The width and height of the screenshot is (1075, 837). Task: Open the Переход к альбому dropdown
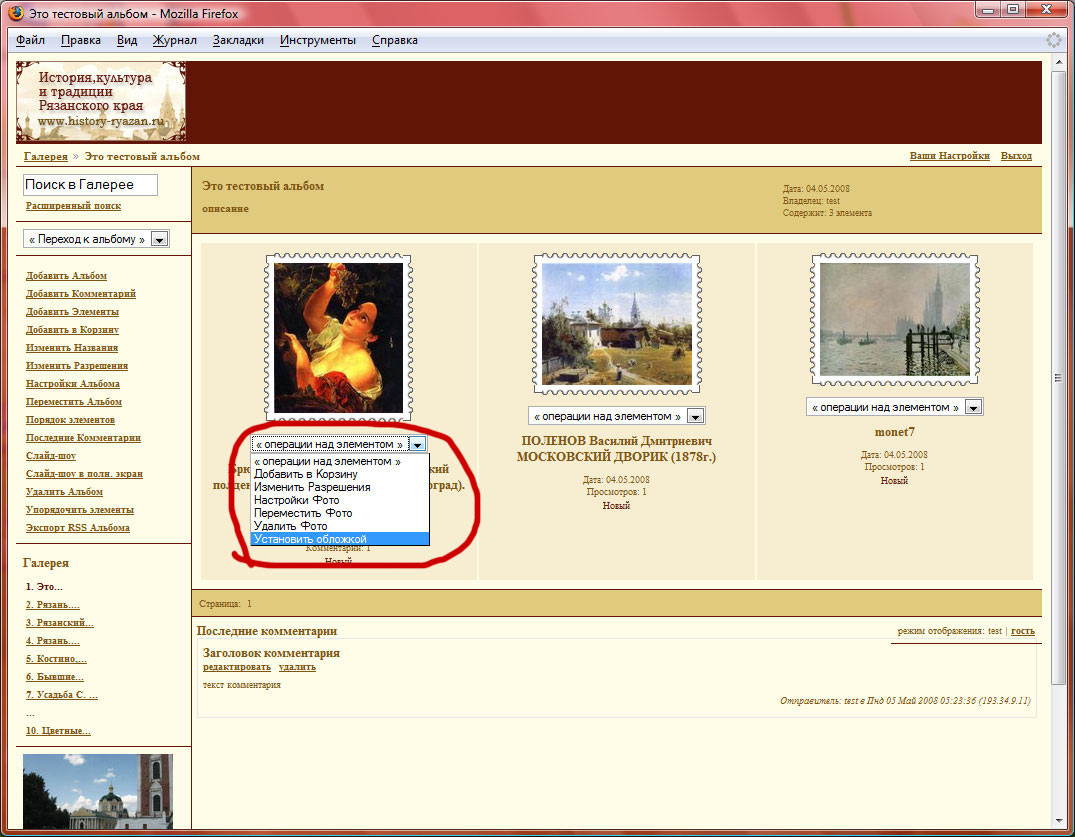(96, 239)
